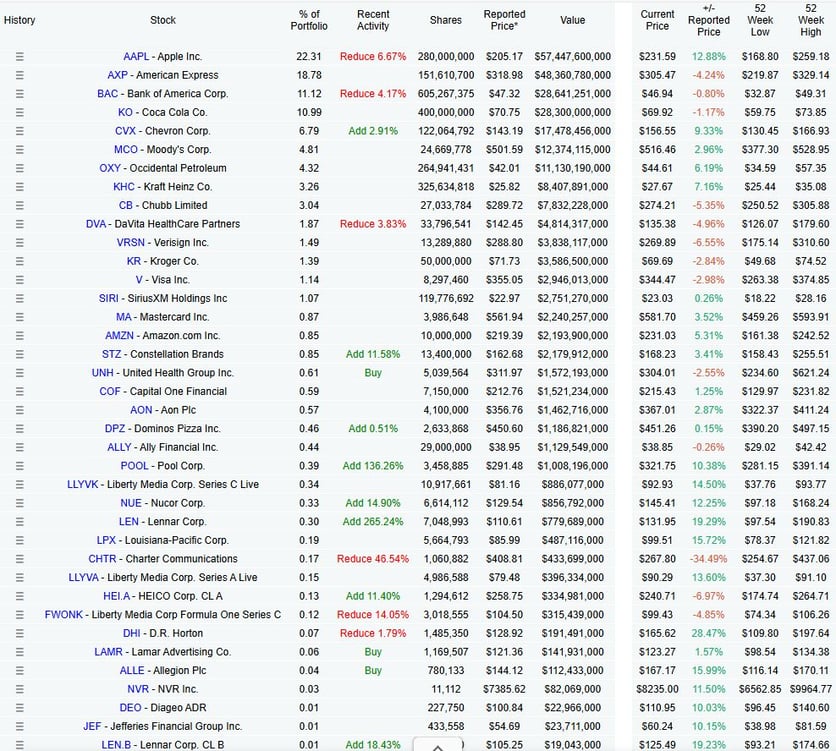Select 'Buy' activity for United Health

pos(373,373)
